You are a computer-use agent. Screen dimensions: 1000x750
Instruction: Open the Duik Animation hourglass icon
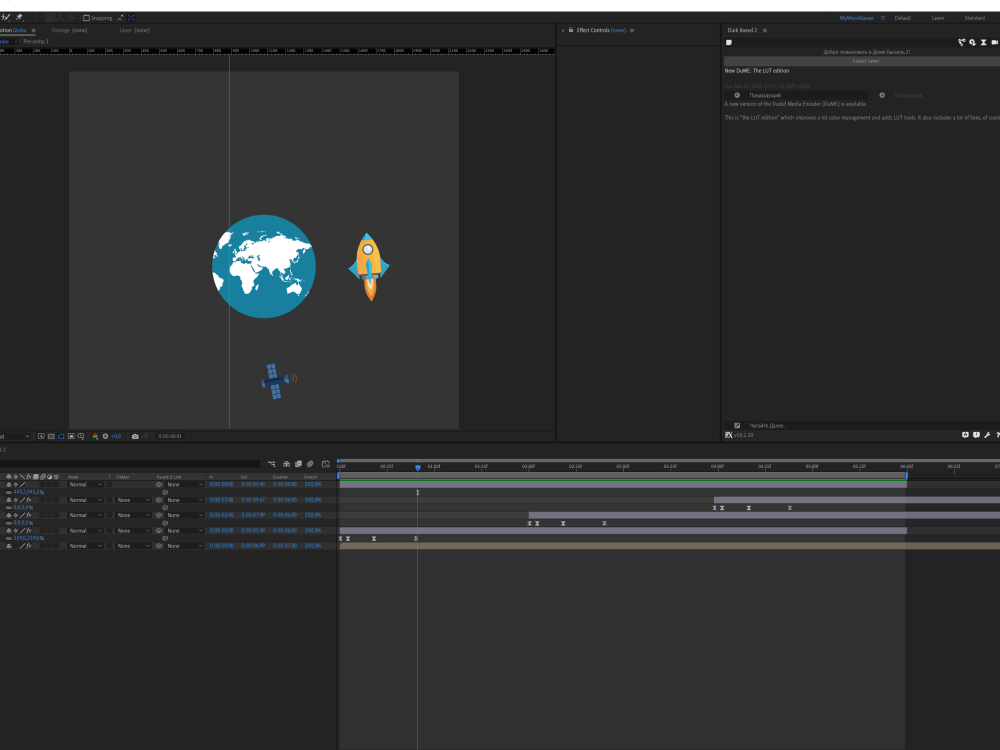[x=983, y=42]
